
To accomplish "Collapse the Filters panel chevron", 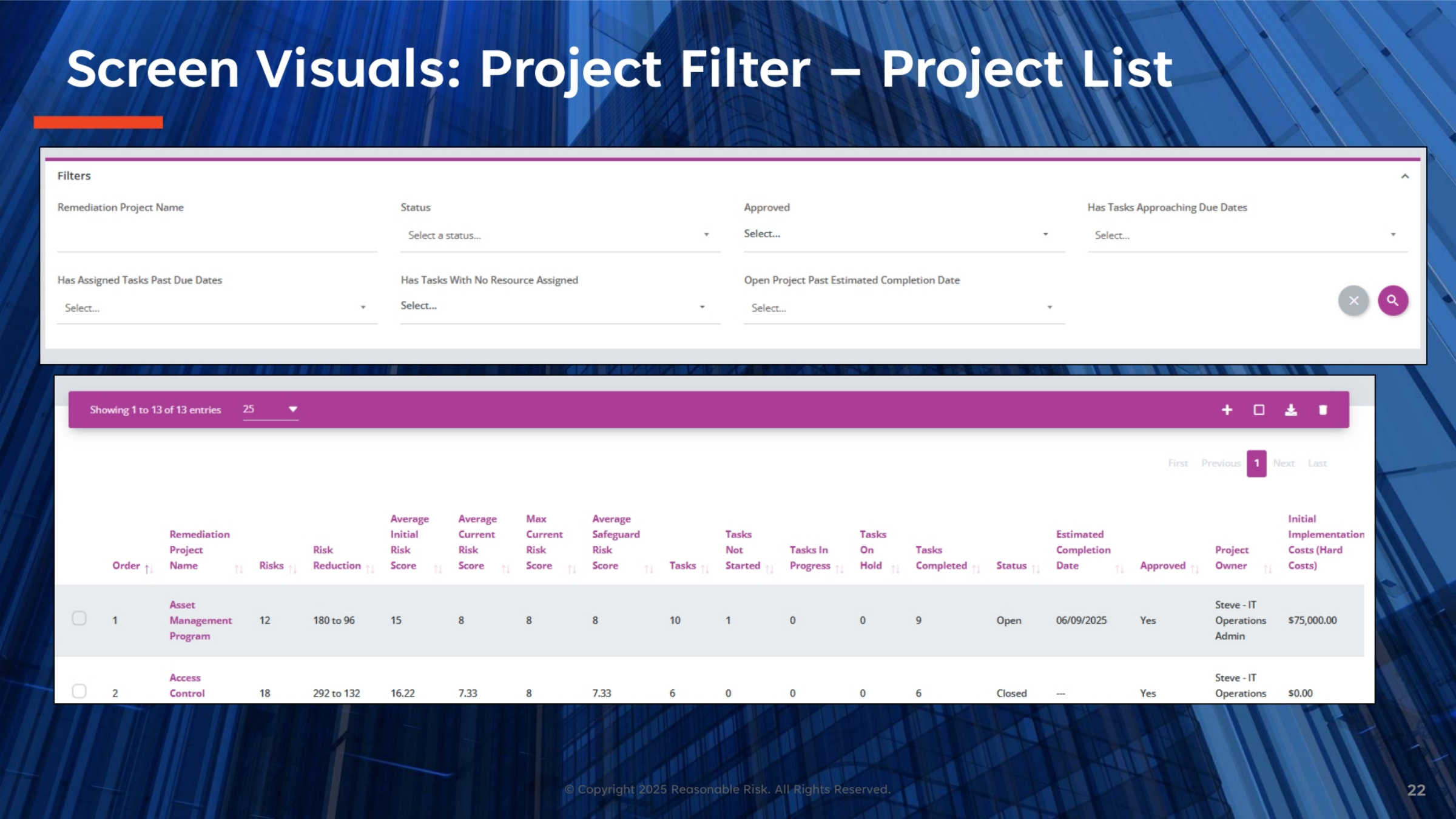I will (1405, 176).
